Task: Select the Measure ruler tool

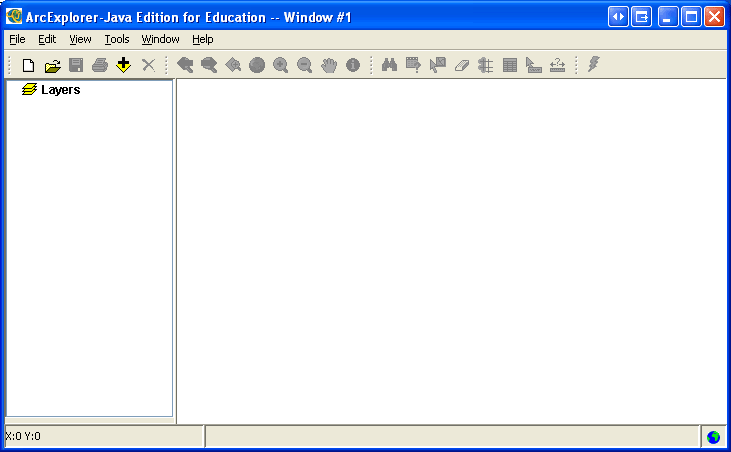Action: [x=534, y=65]
